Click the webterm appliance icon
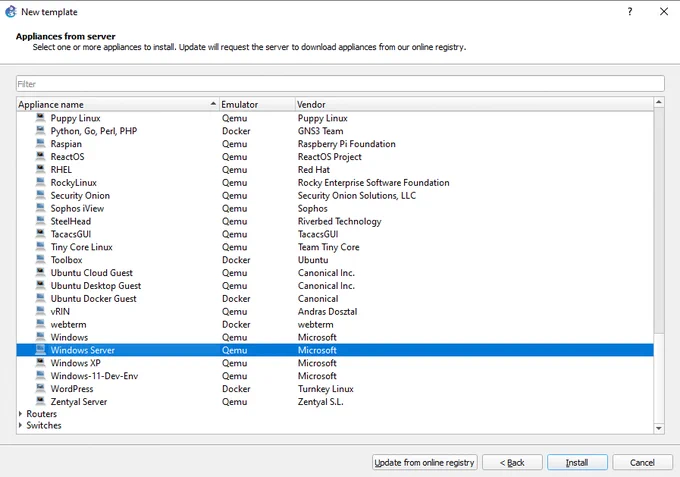The image size is (680, 477). (x=40, y=324)
